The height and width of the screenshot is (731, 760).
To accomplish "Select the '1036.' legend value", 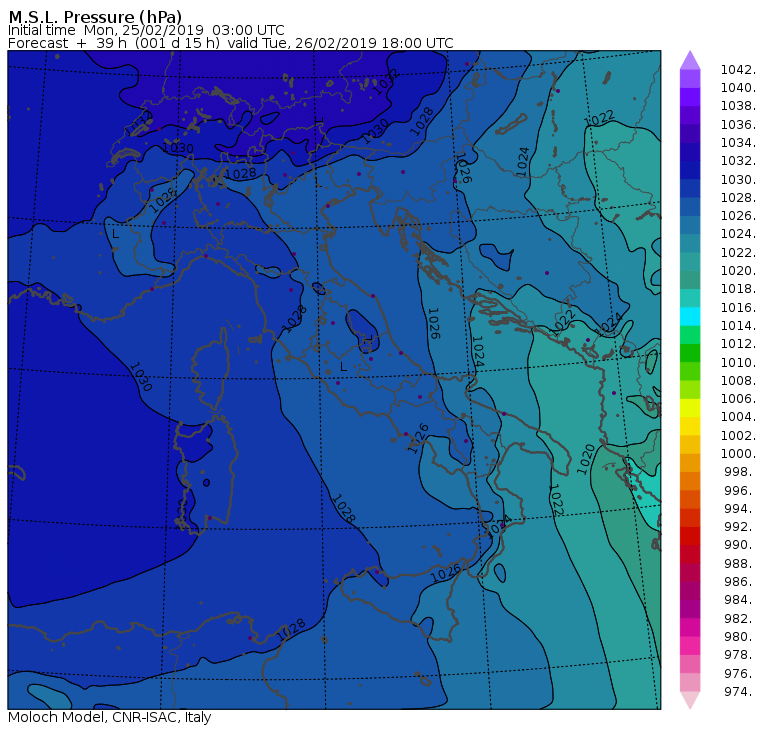I will coord(738,125).
